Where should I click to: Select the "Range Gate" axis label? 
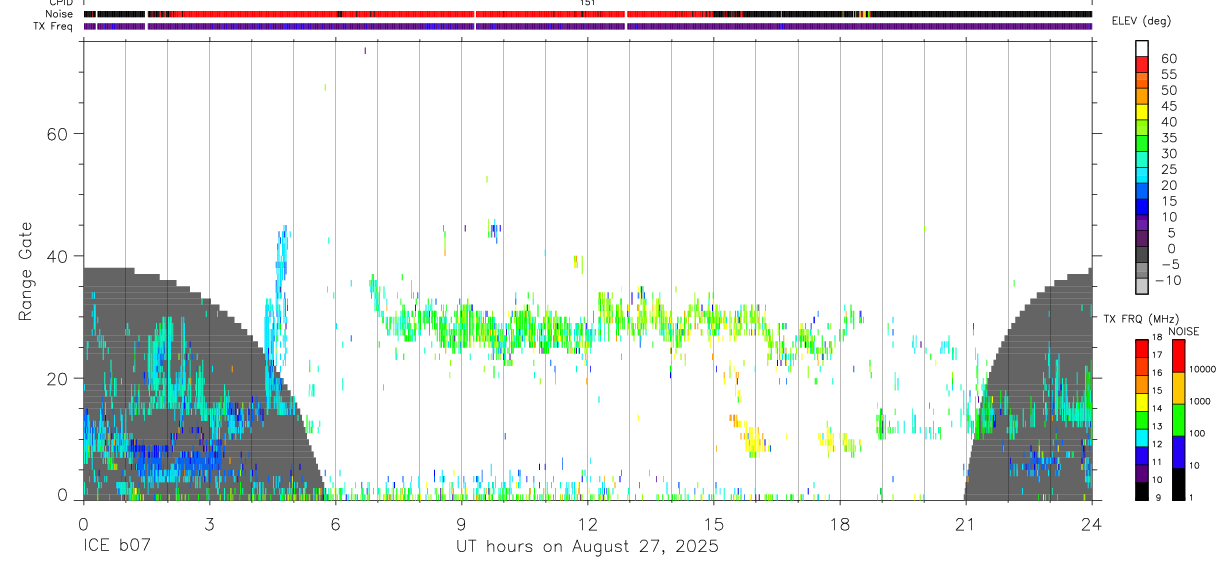(26, 269)
